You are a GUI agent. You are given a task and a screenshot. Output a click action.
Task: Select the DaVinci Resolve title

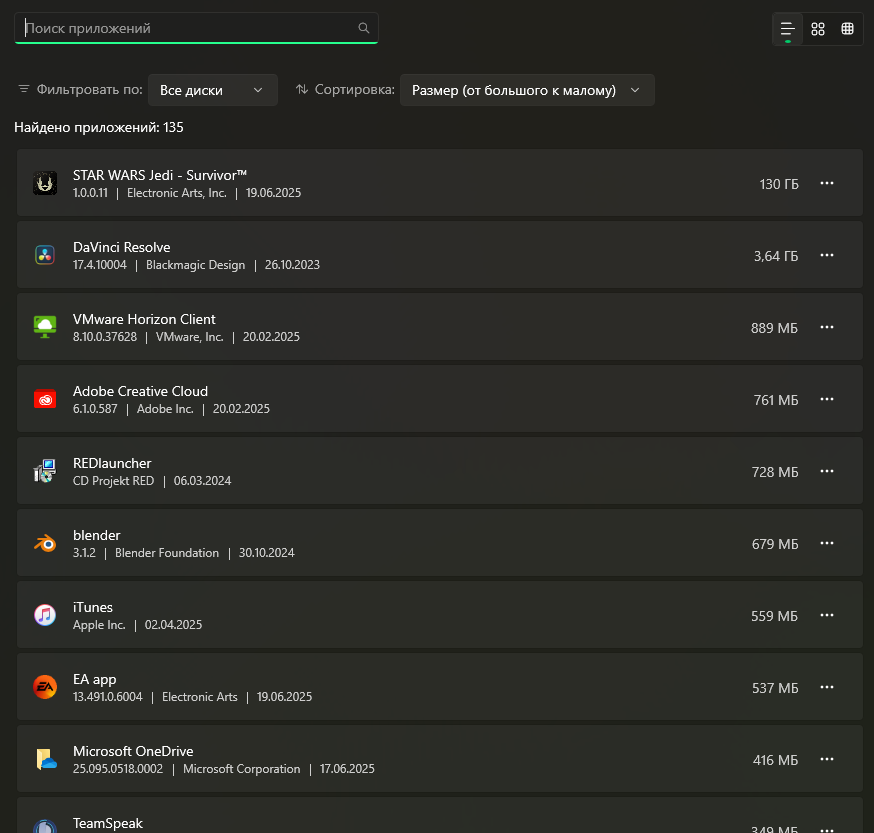pyautogui.click(x=122, y=247)
